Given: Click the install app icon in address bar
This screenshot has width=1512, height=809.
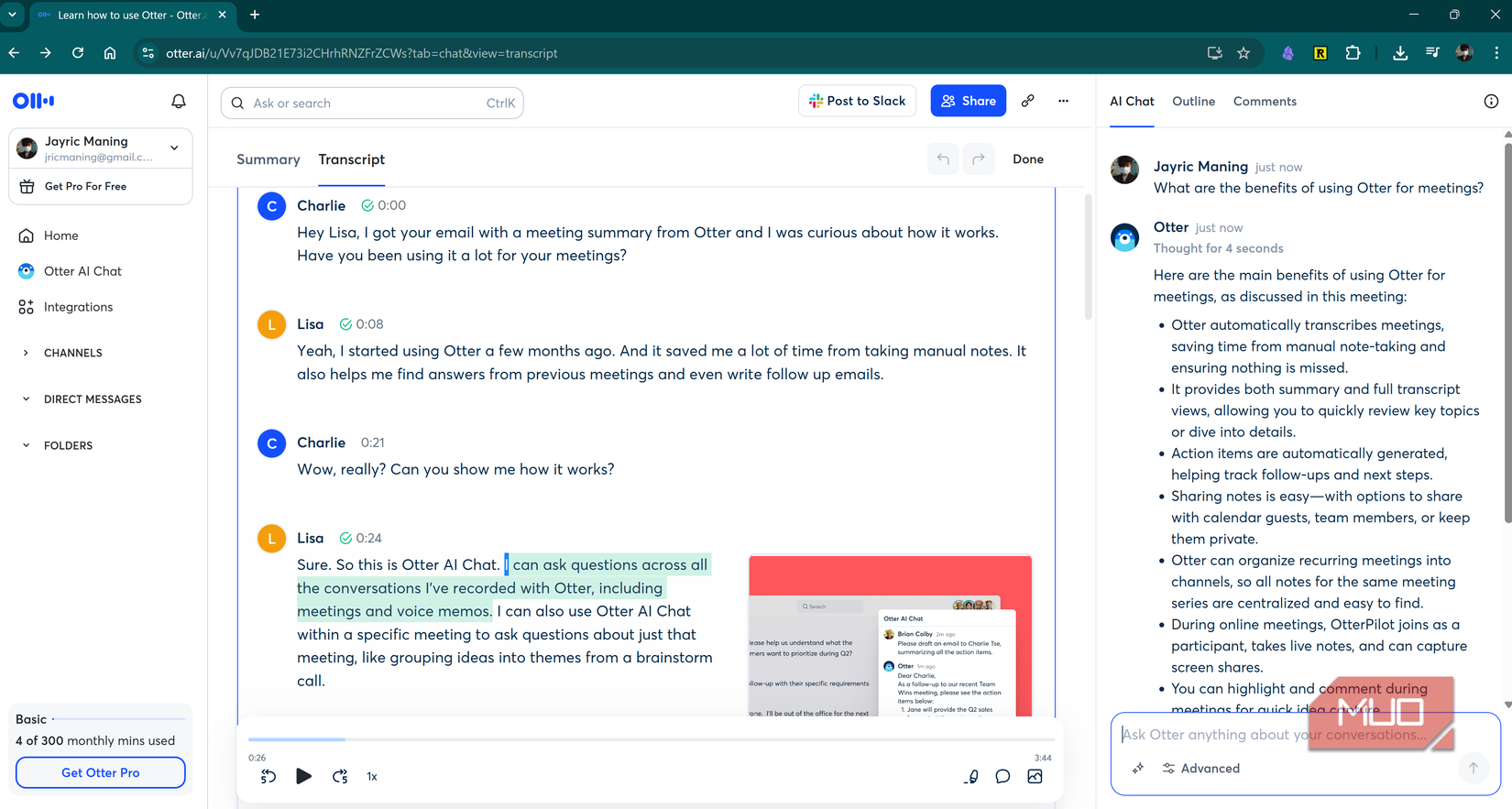Looking at the screenshot, I should pos(1214,53).
